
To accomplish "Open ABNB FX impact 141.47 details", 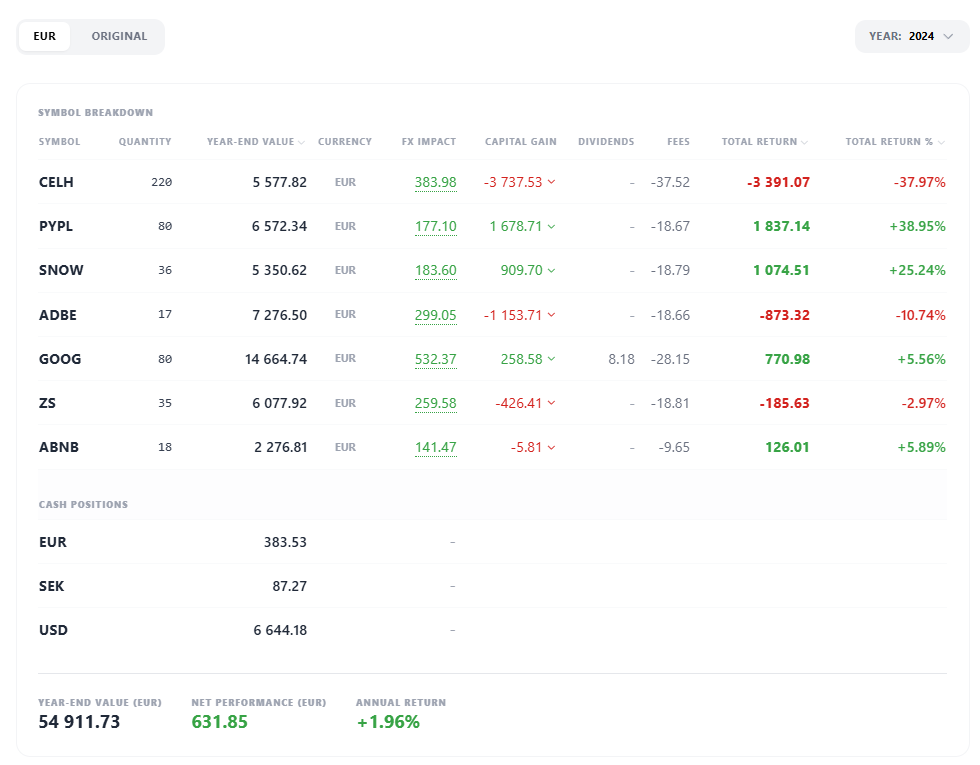I will 435,447.
